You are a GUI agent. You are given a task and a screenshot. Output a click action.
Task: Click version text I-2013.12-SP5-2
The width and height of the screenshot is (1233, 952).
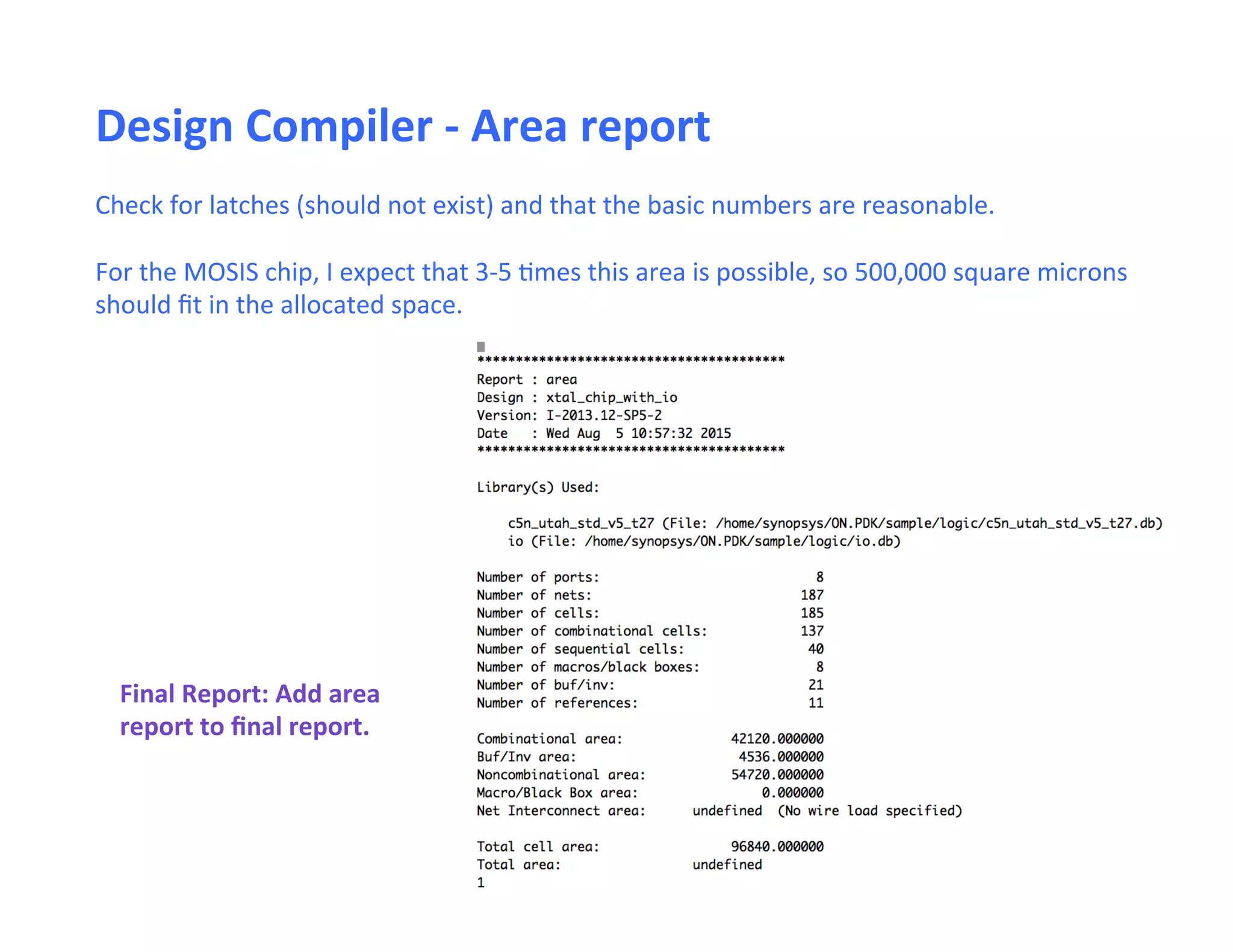(603, 415)
